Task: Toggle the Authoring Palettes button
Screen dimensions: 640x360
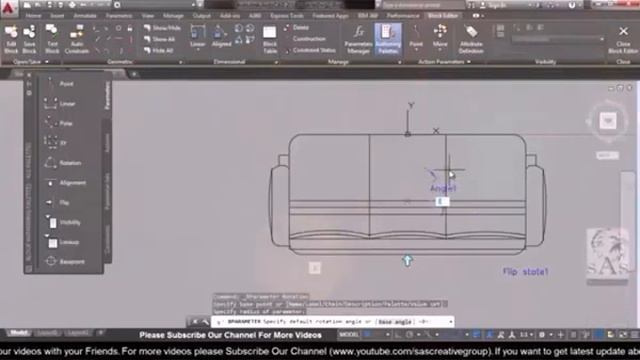Action: click(x=388, y=39)
